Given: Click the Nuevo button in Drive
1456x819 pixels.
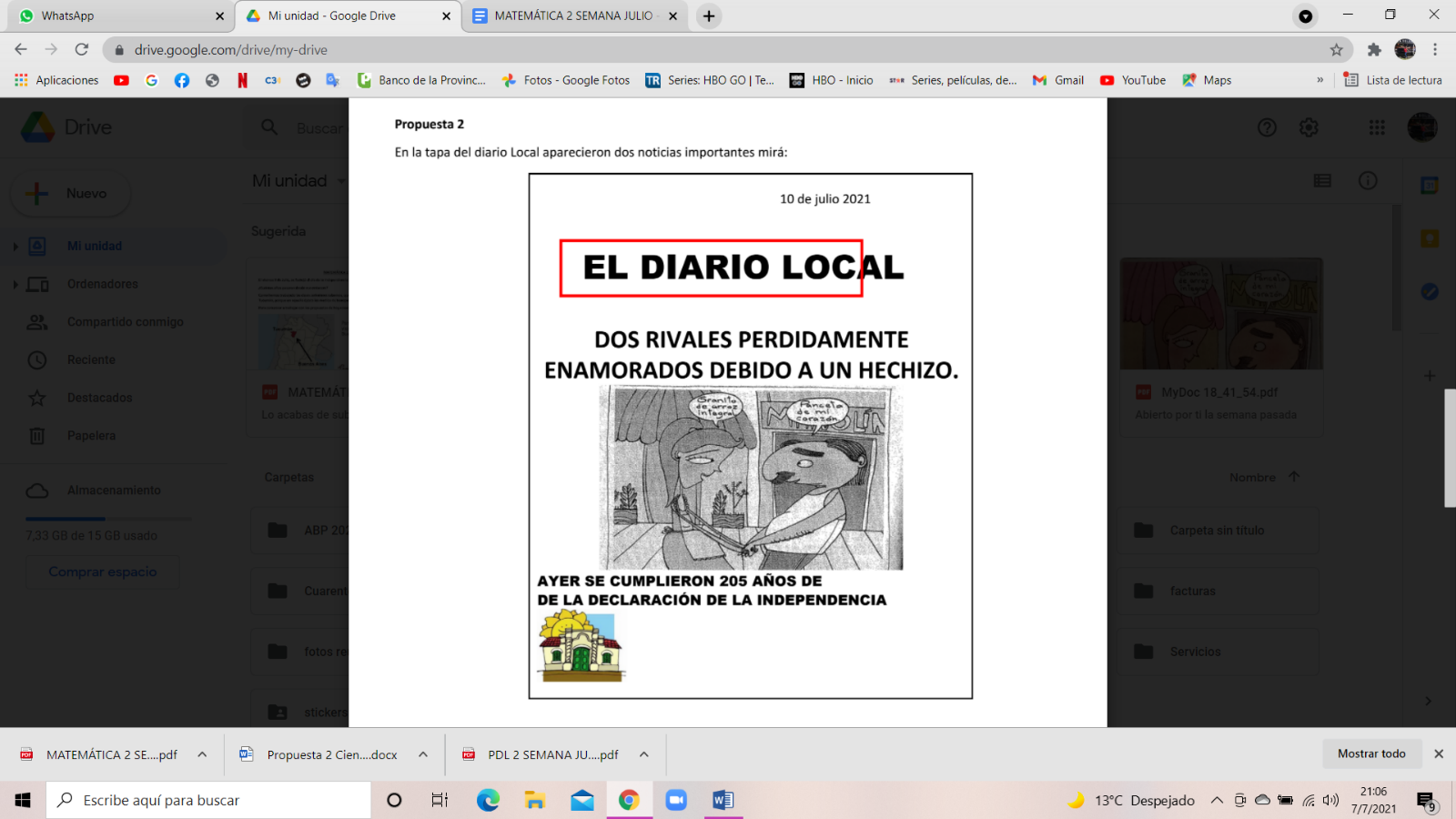Looking at the screenshot, I should click(71, 194).
